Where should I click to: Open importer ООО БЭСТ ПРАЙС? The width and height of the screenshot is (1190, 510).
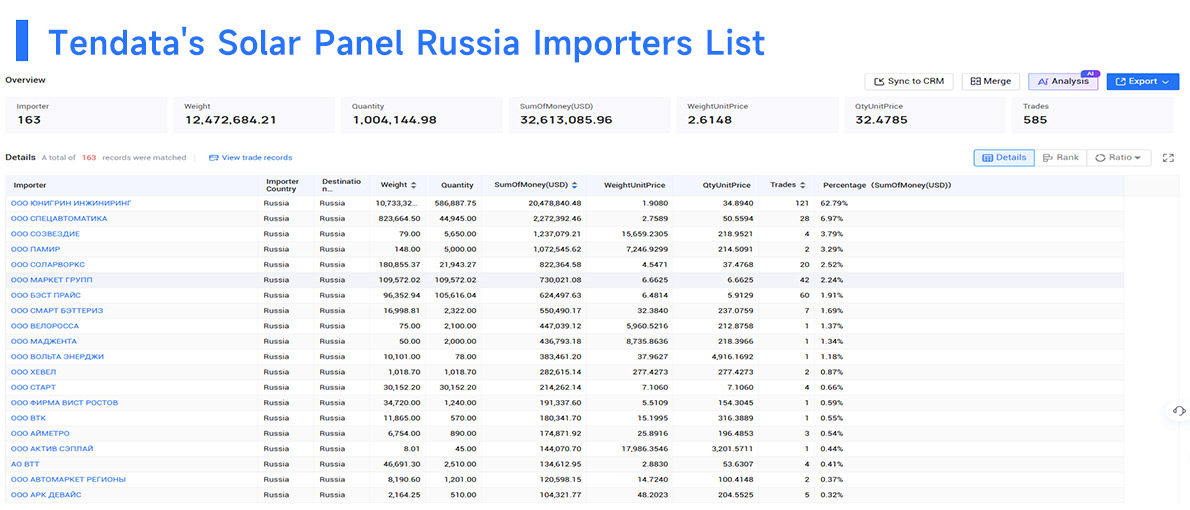[46, 295]
